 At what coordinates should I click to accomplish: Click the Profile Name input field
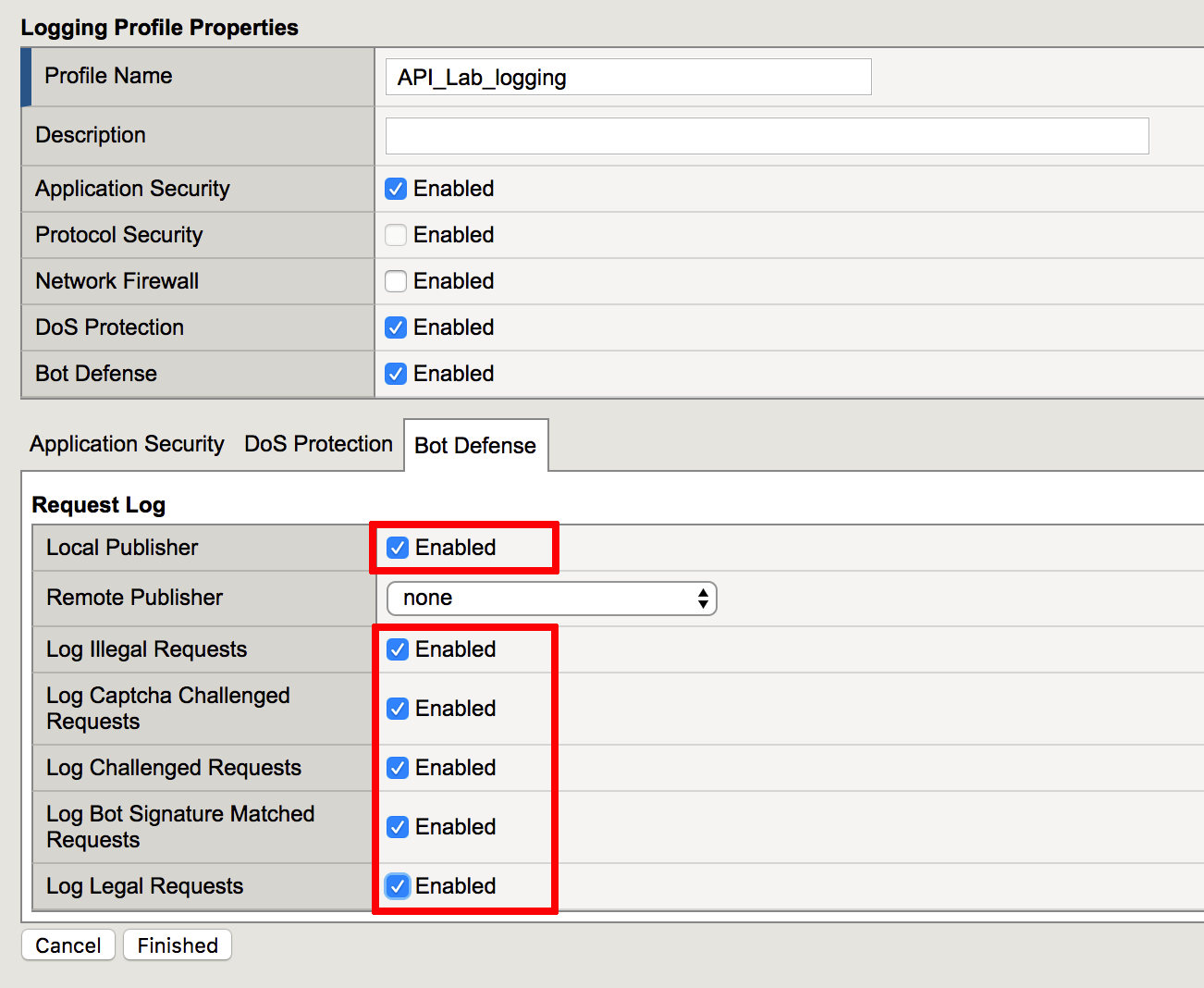629,77
